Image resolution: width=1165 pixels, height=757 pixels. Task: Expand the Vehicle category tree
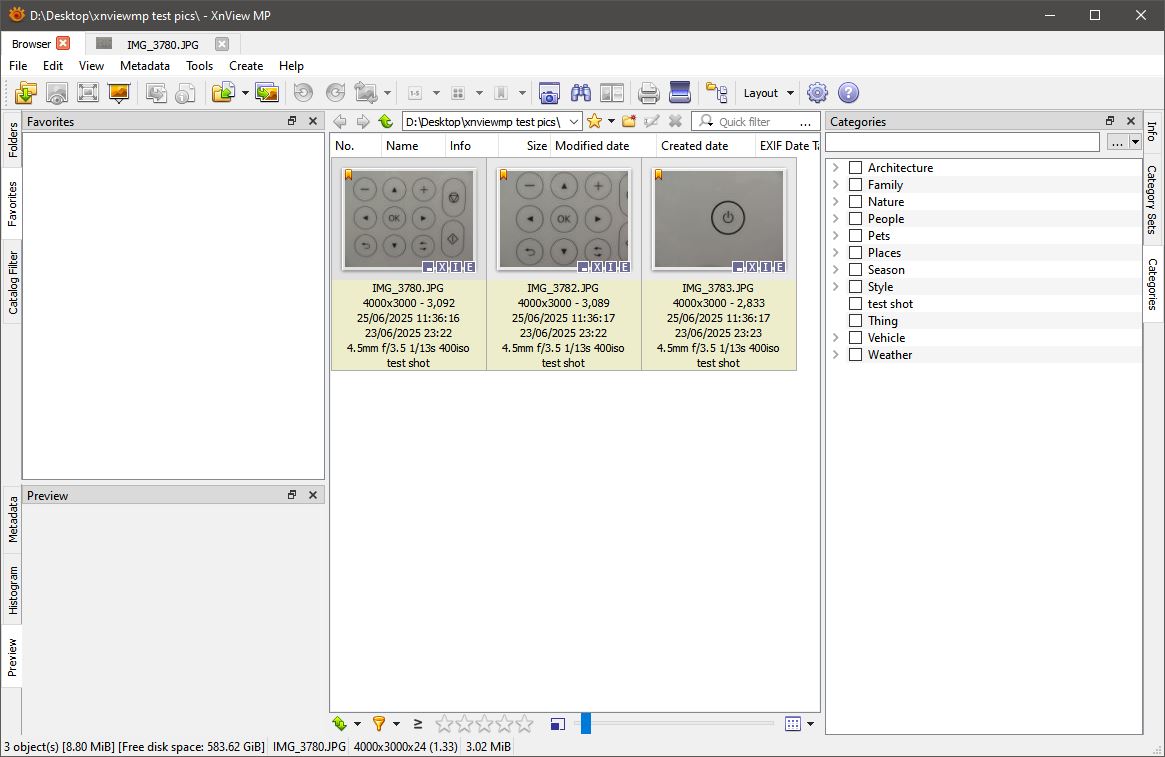pos(836,338)
